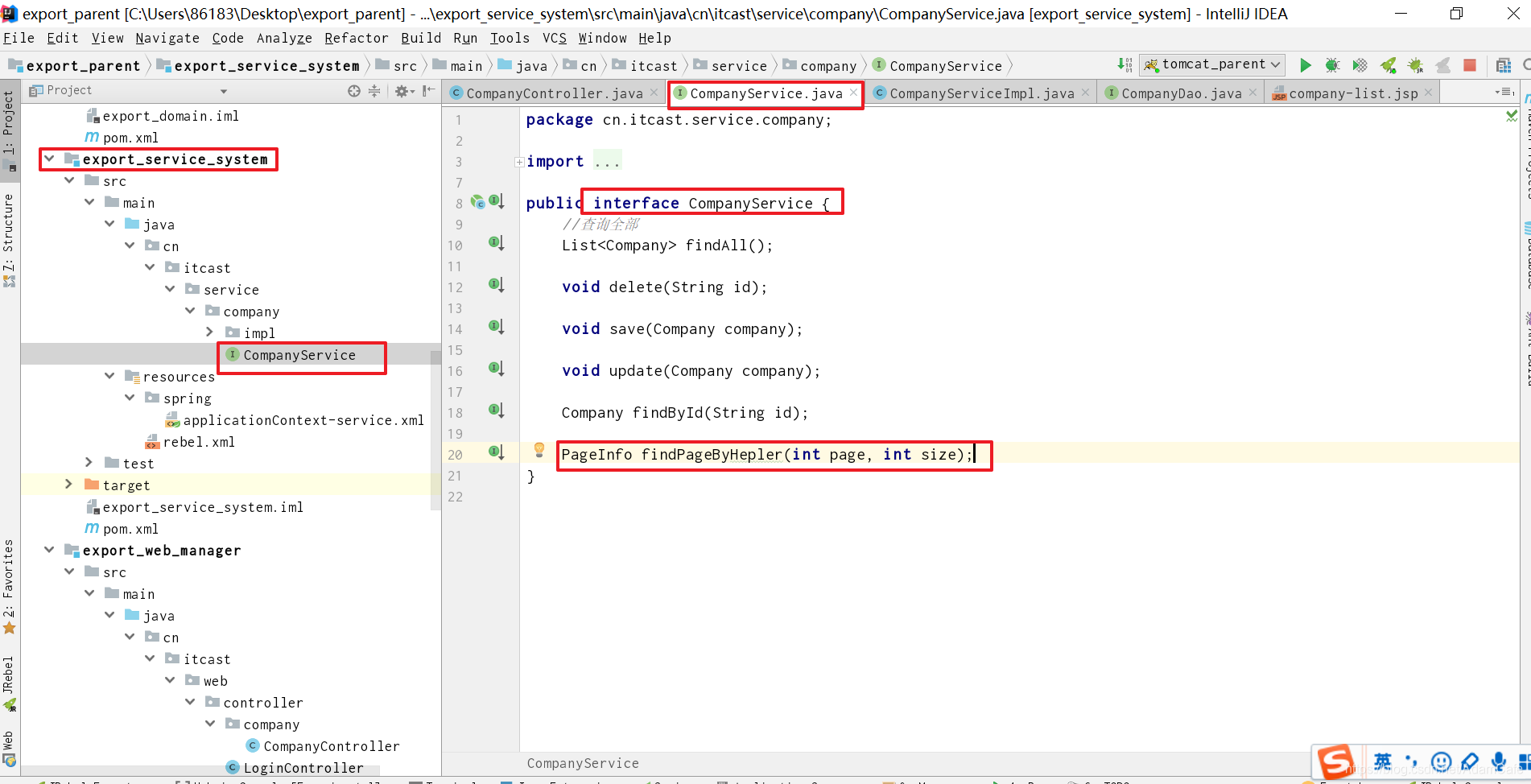Image resolution: width=1531 pixels, height=784 pixels.
Task: Run the tomcat_parent configuration
Action: 1305,65
